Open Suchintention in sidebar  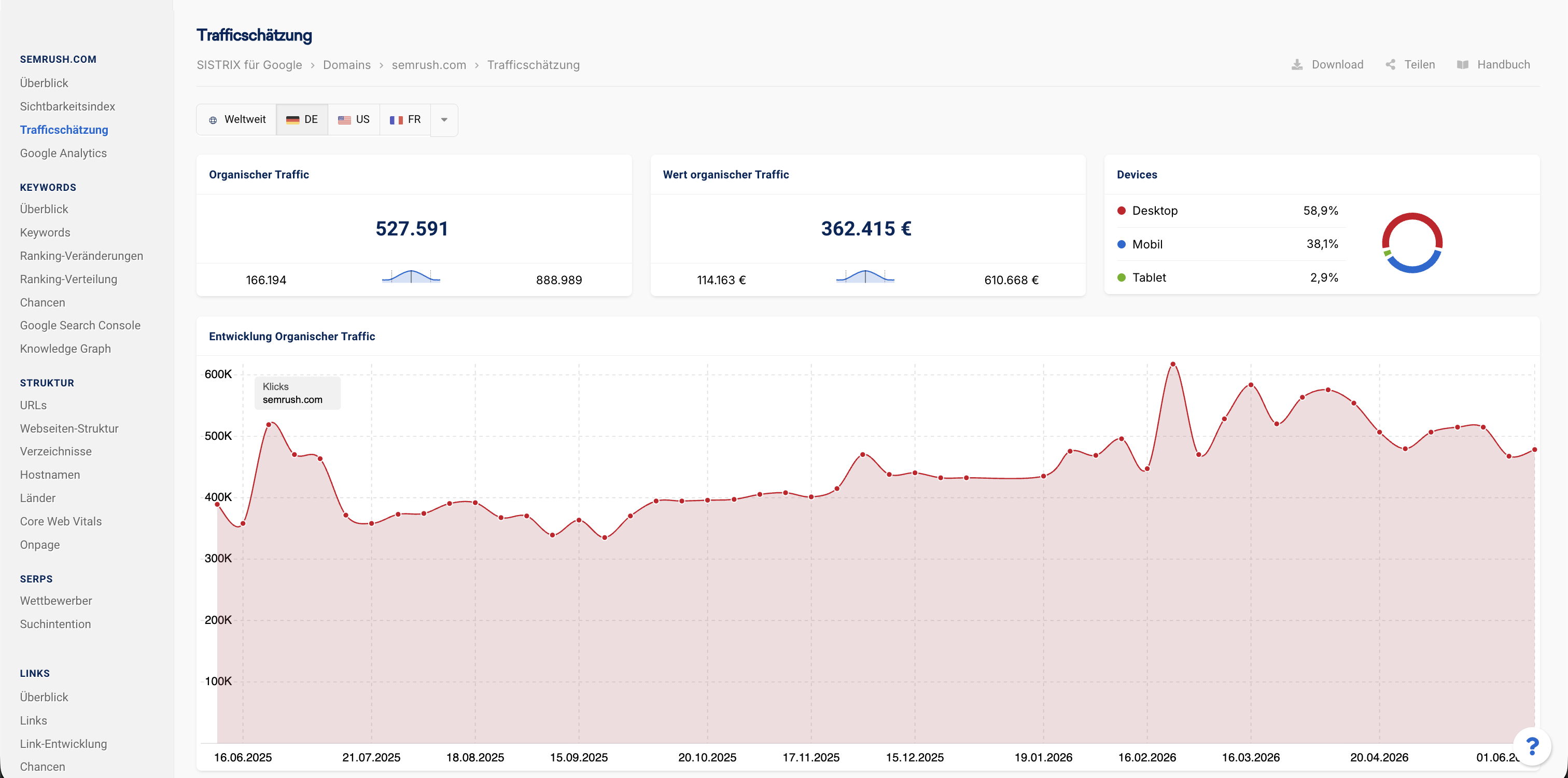(x=55, y=624)
